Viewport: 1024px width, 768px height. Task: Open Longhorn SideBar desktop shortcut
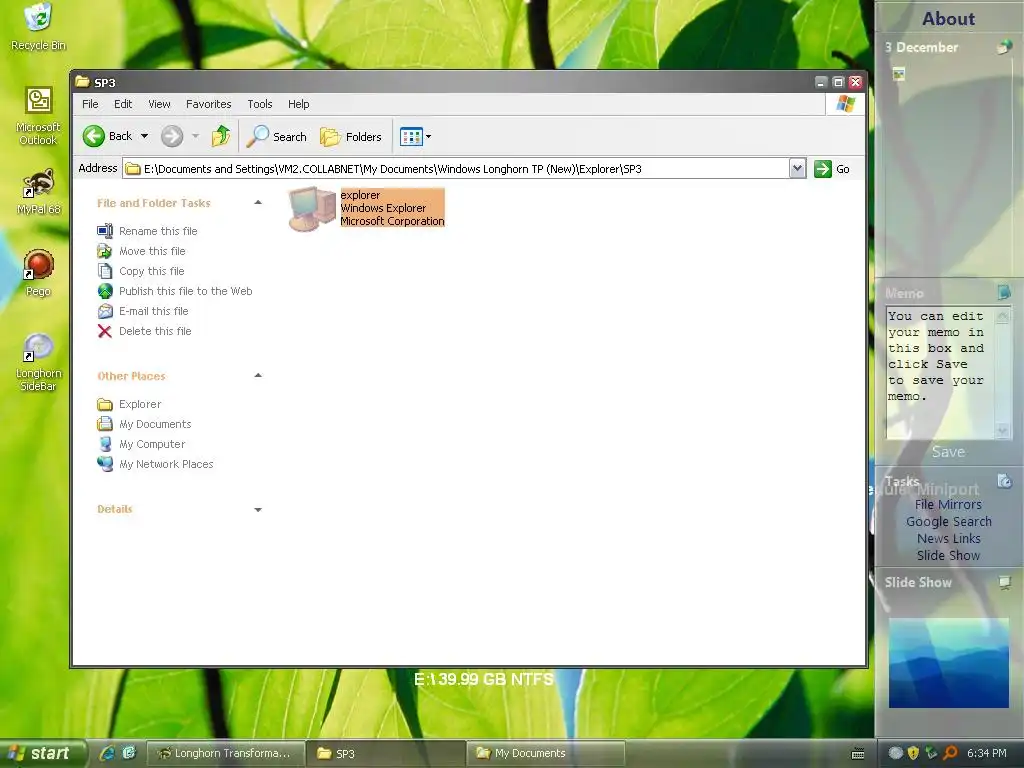pos(38,362)
